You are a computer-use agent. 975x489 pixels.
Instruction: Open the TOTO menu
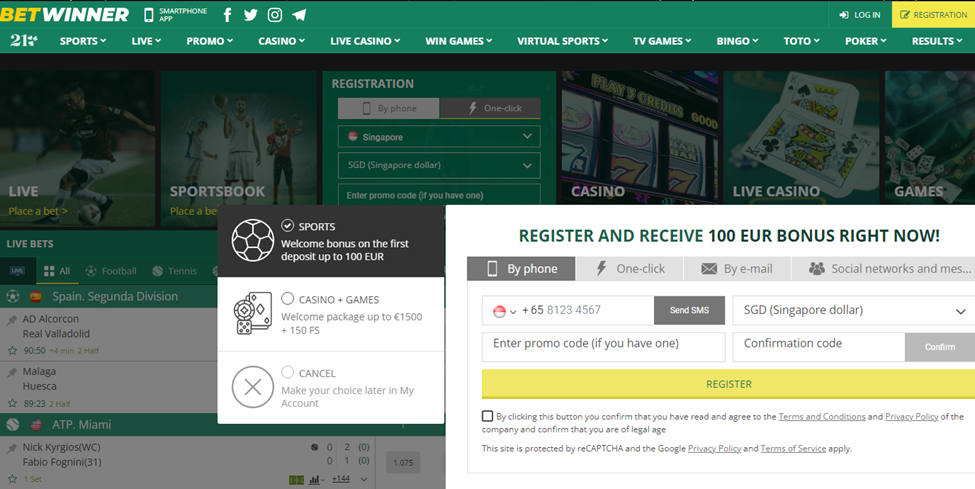tap(801, 41)
